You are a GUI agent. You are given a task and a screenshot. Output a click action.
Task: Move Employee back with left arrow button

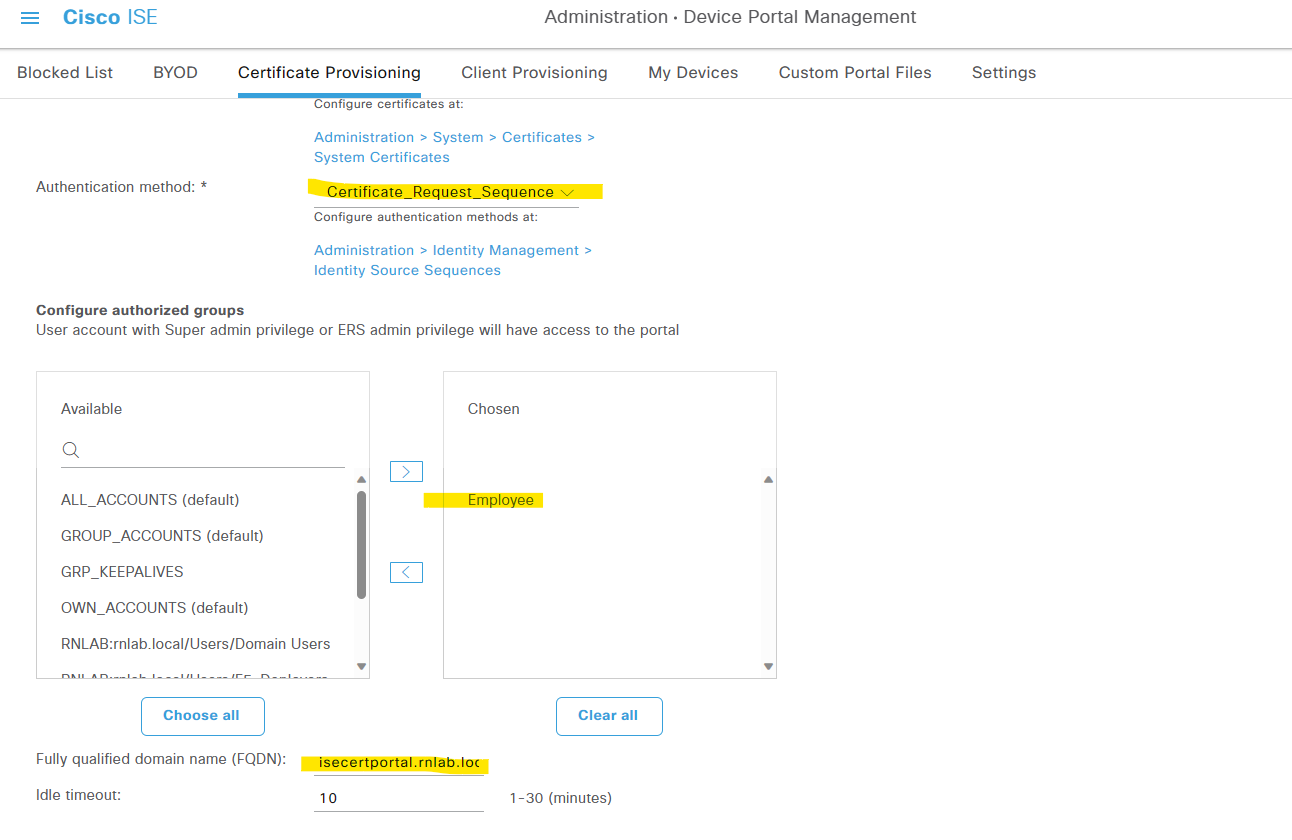(x=406, y=572)
